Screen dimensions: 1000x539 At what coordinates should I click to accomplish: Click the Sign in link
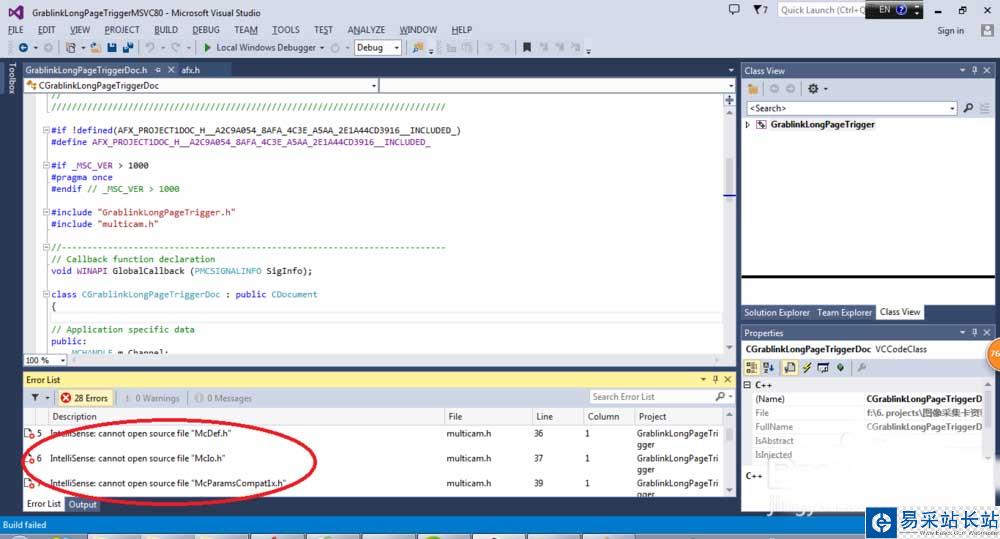(x=950, y=30)
